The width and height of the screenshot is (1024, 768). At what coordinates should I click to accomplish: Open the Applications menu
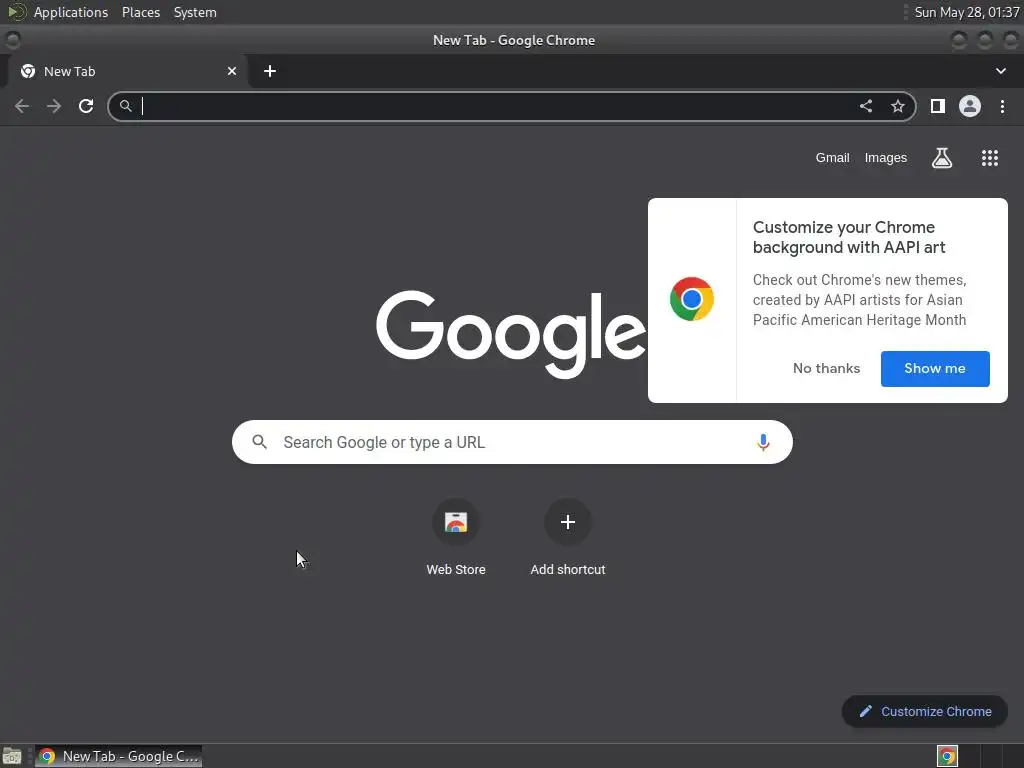71,12
